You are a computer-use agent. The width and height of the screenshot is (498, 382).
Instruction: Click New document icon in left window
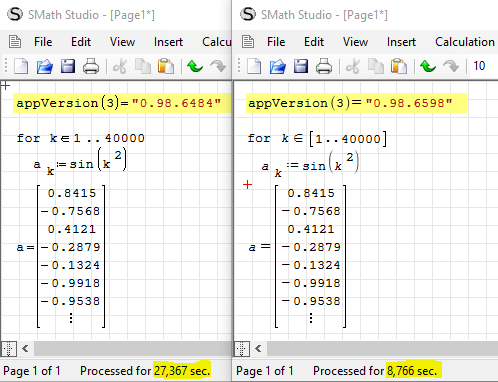pos(21,66)
